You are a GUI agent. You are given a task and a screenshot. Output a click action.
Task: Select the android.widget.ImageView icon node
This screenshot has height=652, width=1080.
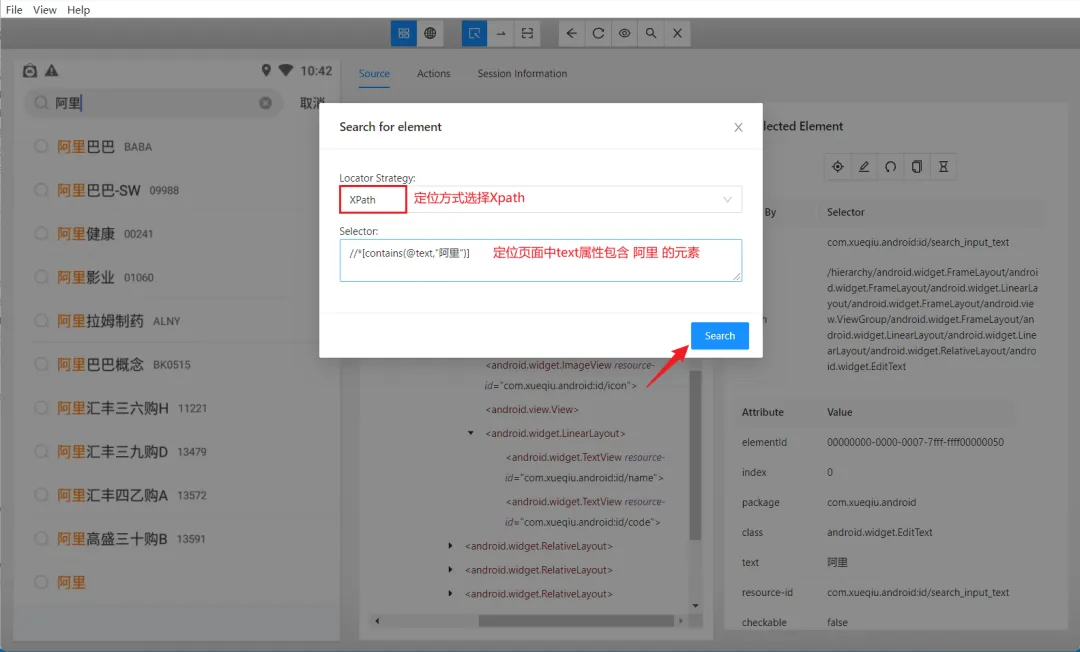point(570,375)
